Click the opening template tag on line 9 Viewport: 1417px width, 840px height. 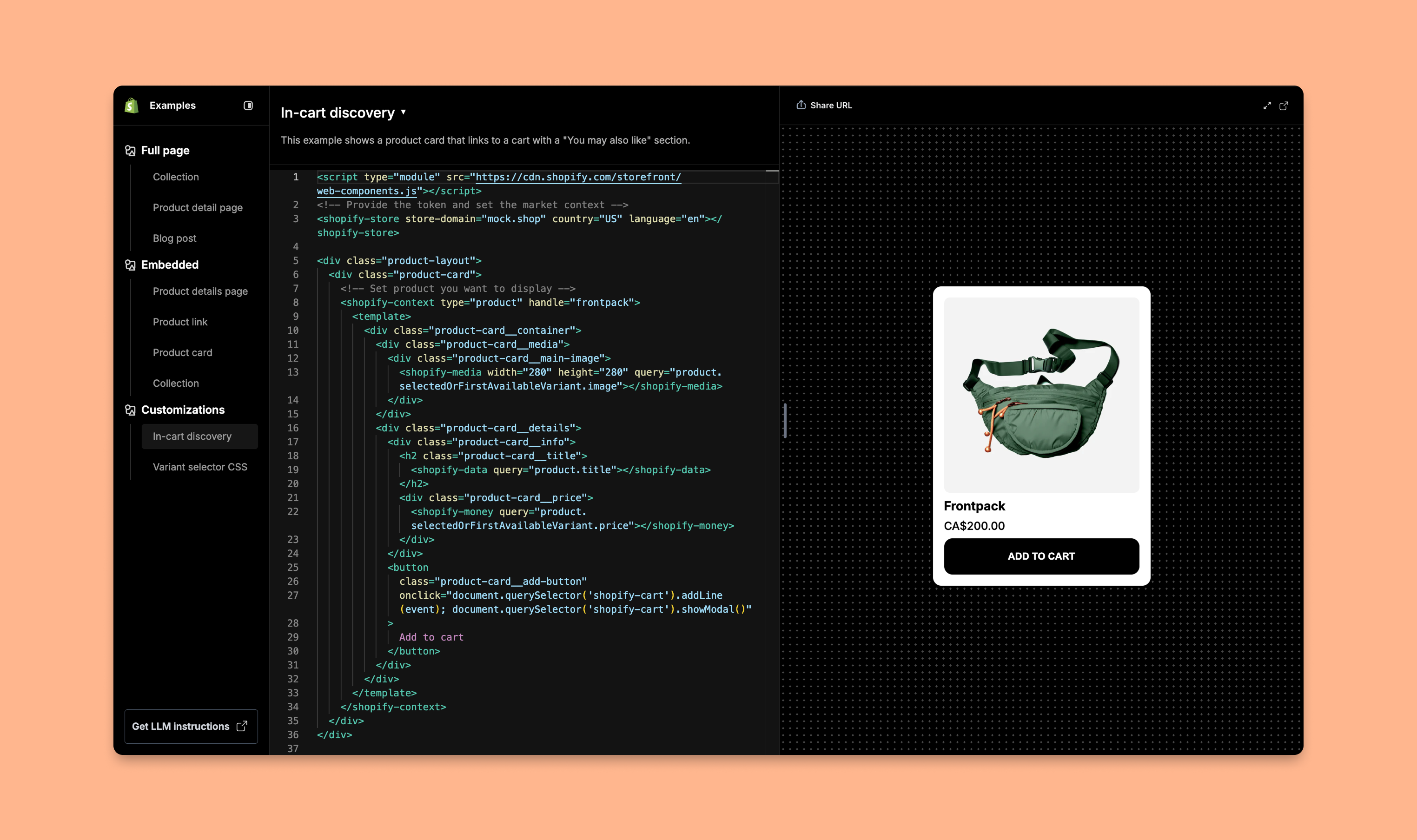tap(381, 317)
